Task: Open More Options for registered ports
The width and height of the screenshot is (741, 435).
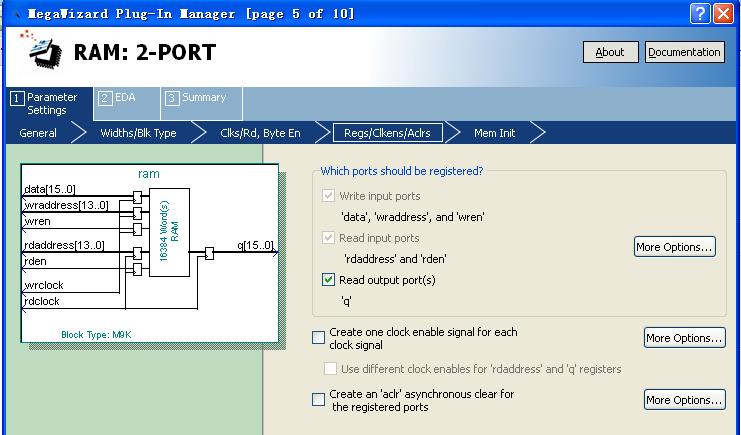Action: [x=674, y=247]
